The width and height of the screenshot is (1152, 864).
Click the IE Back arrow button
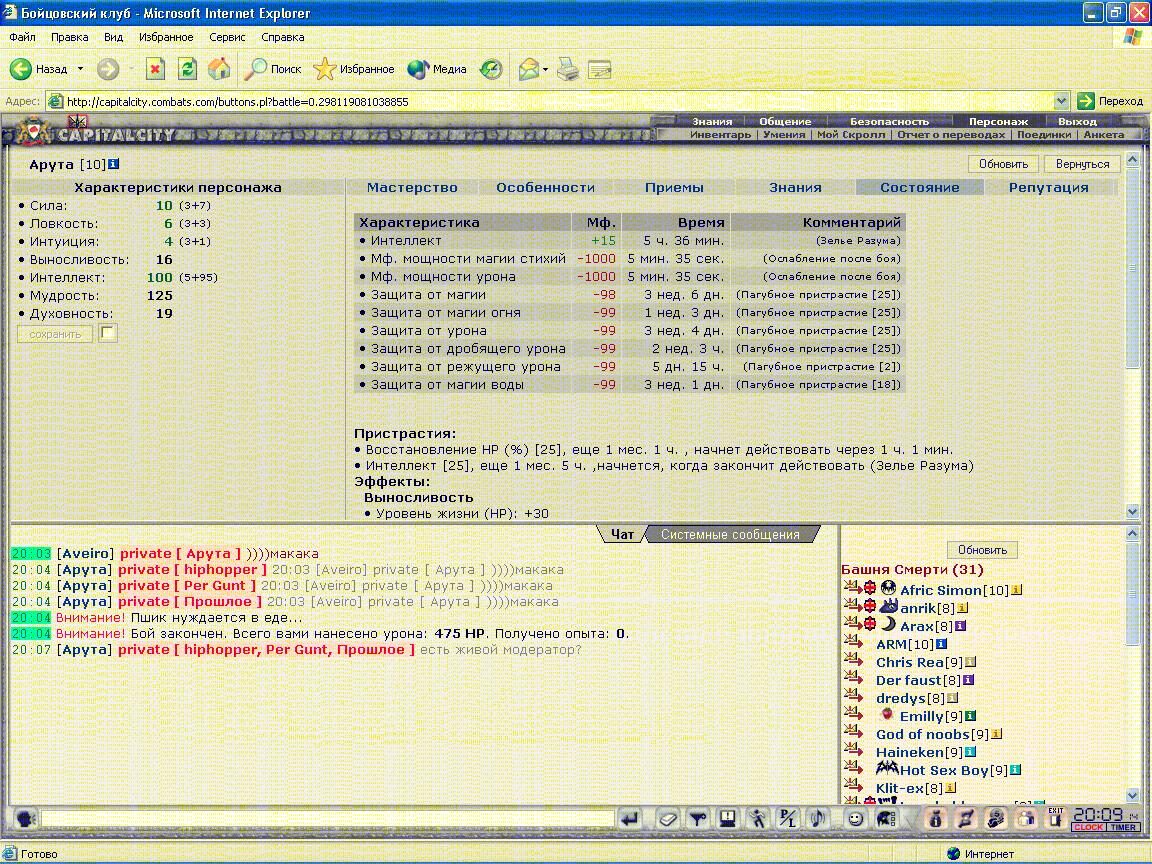21,69
